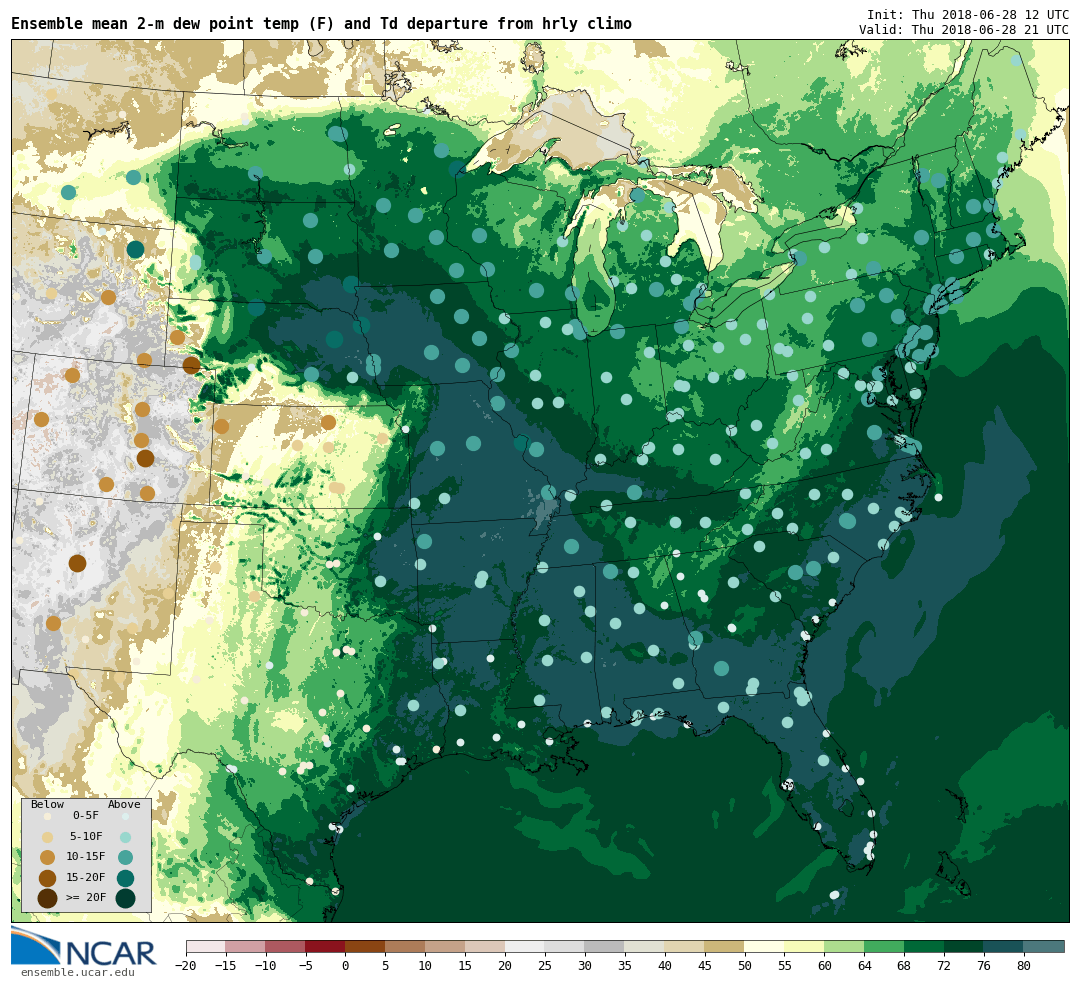The width and height of the screenshot is (1080, 985).
Task: Open the ensemble.ucar.edu link text
Action: [x=78, y=973]
